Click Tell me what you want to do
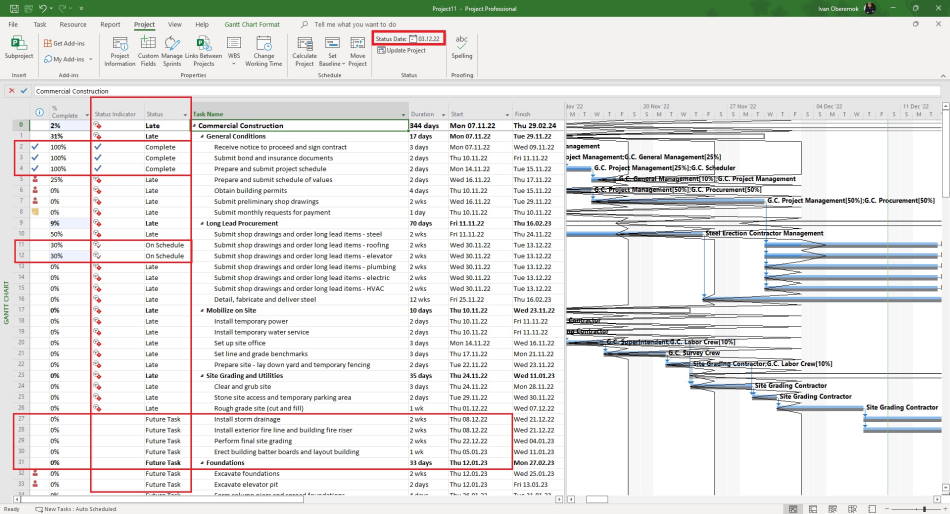Image resolution: width=950 pixels, height=514 pixels. (x=355, y=24)
